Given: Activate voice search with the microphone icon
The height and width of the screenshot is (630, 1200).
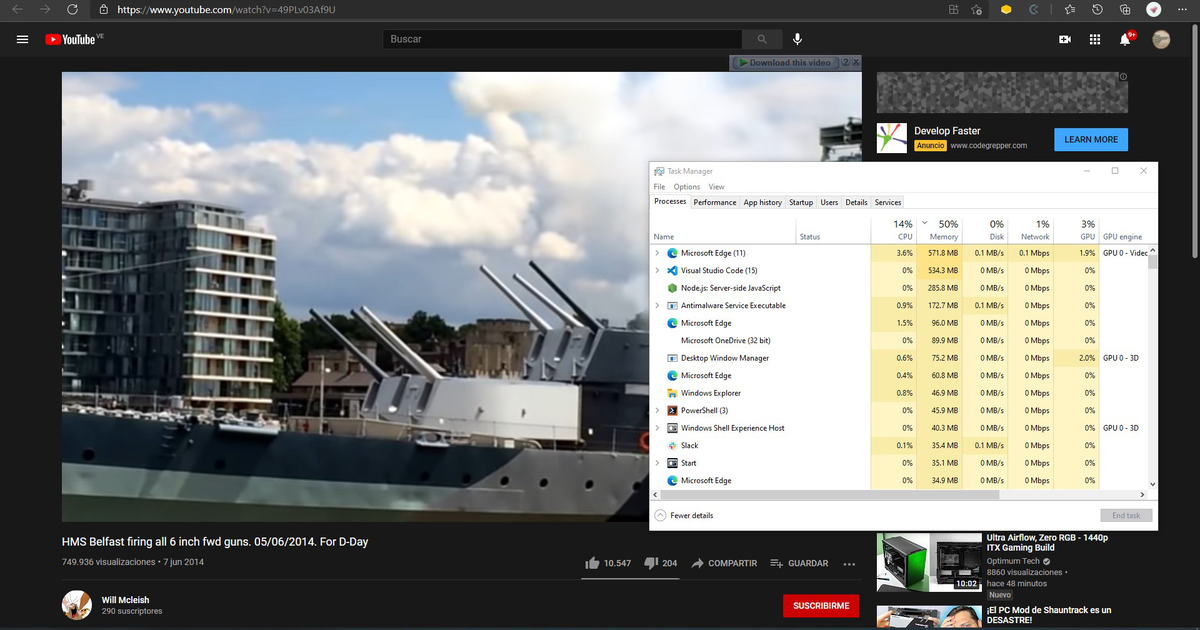Looking at the screenshot, I should pos(797,38).
